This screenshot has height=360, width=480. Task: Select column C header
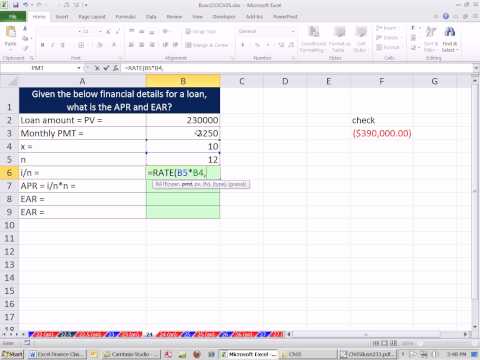[x=242, y=81]
